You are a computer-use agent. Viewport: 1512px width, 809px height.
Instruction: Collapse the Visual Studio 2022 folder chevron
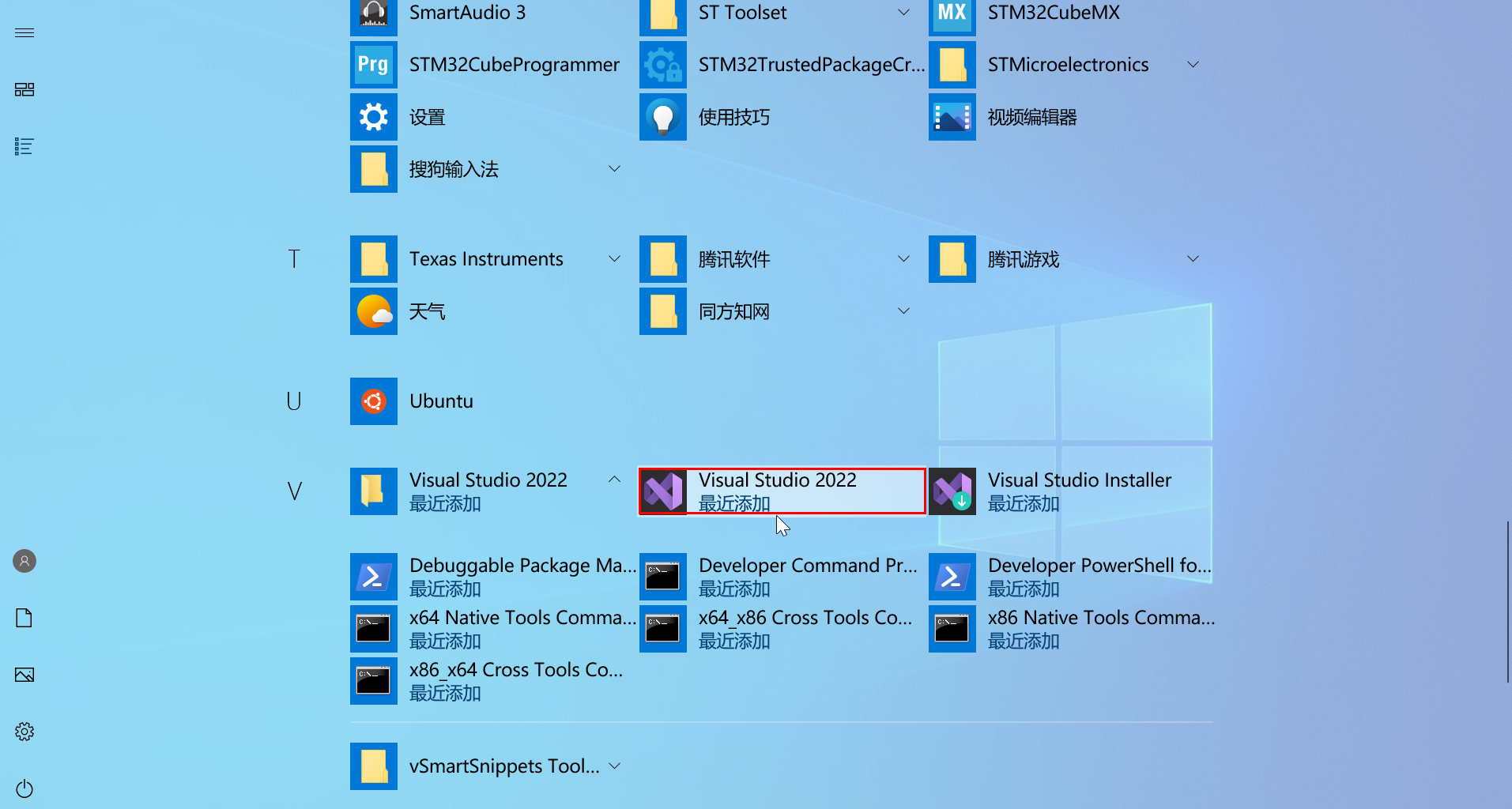tap(614, 480)
